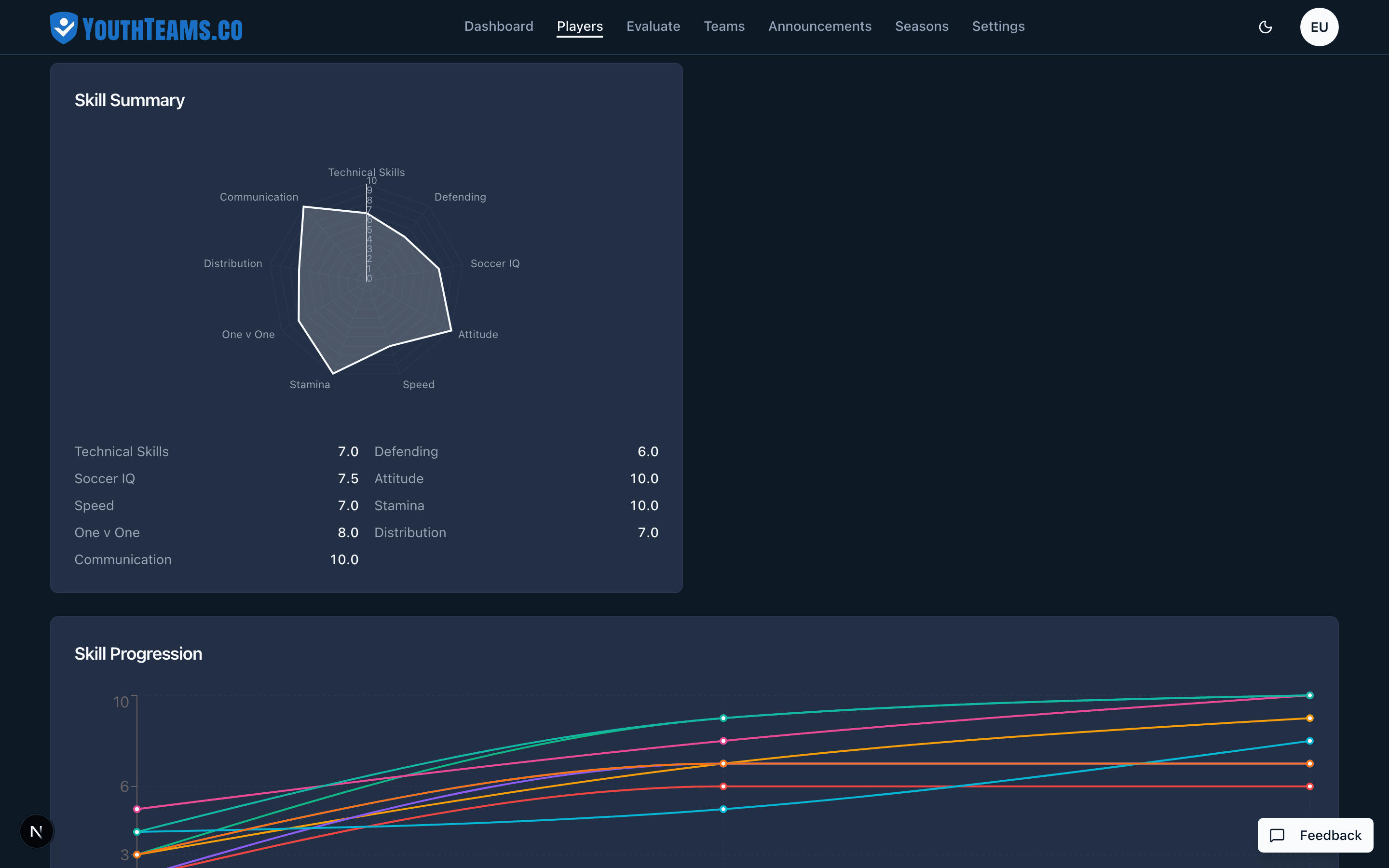The height and width of the screenshot is (868, 1389).
Task: Open the Next.js dev tools badge
Action: [36, 831]
